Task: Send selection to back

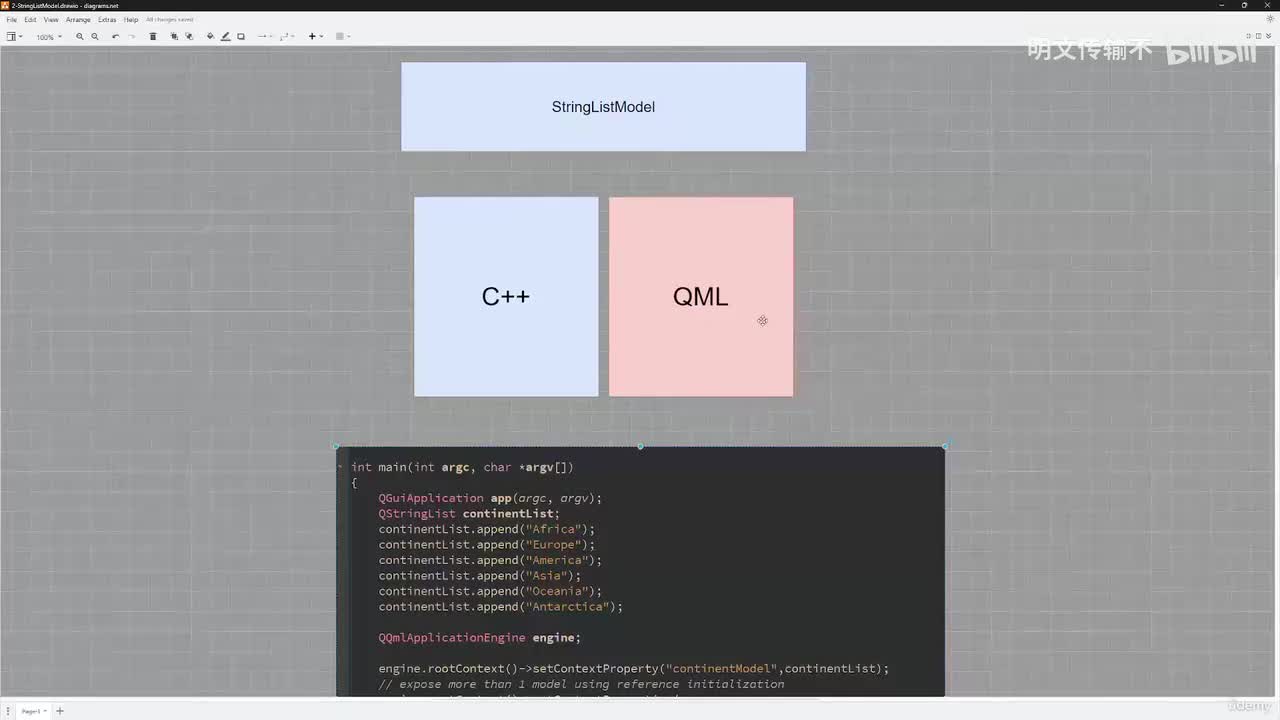Action: [189, 37]
